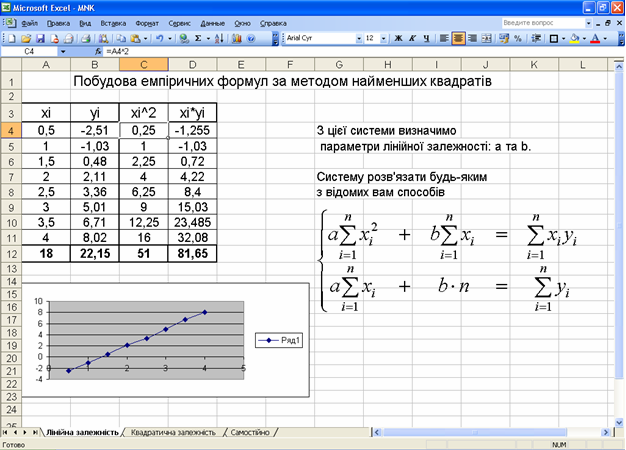Apply yellow fill color bucket
Image resolution: width=626 pixels, height=450 pixels.
[x=575, y=38]
